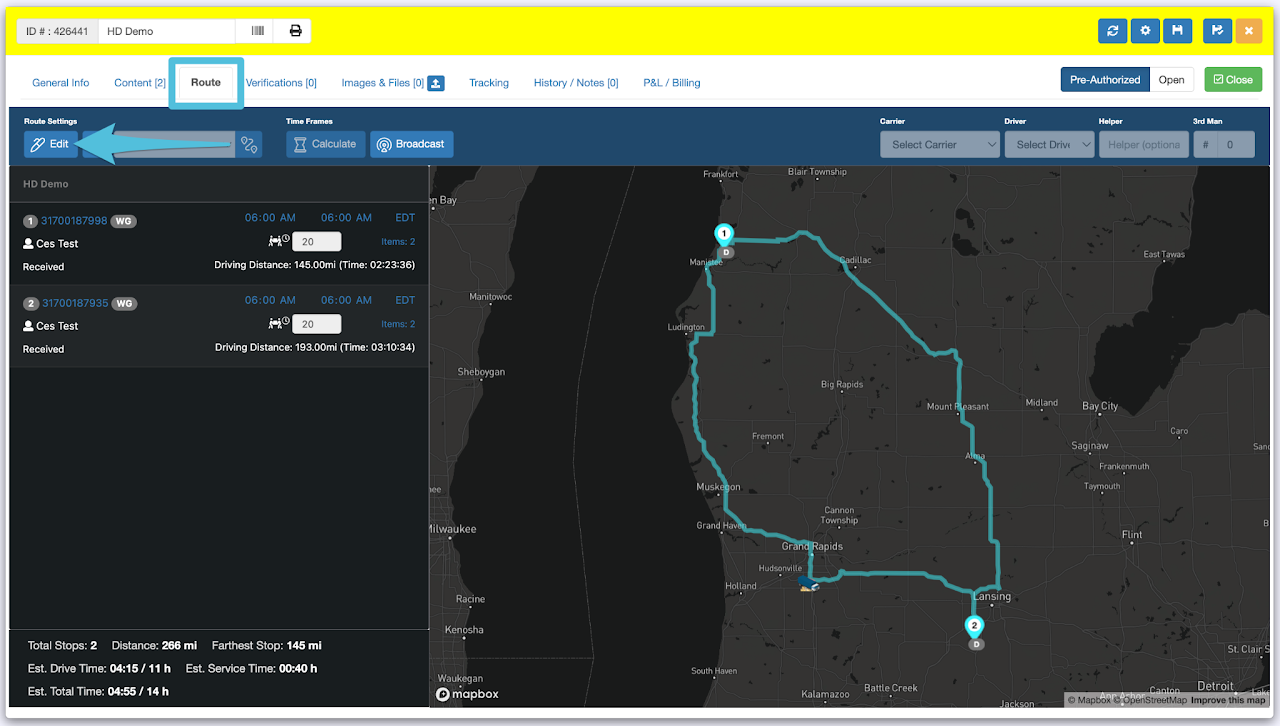Click the printer icon in header
This screenshot has height=726, width=1280.
(x=296, y=31)
